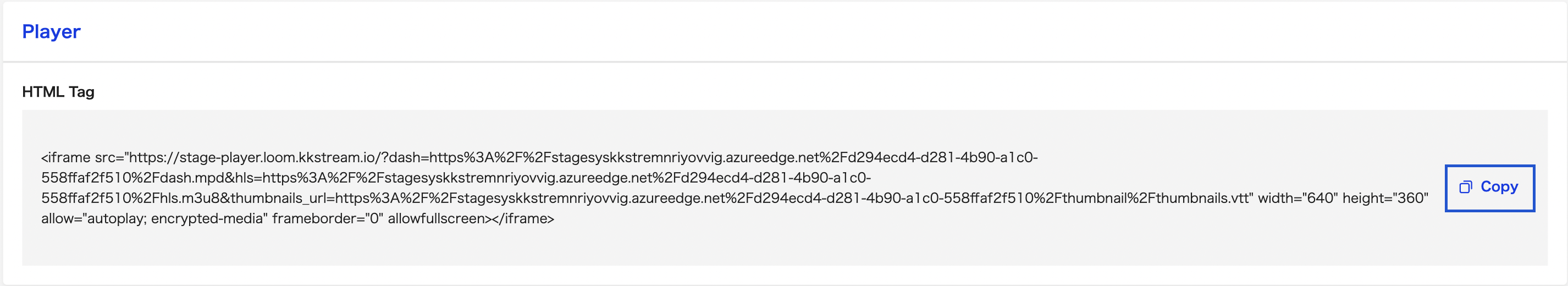Click the stage-player.loom.kkstream.io URL text

point(256,158)
